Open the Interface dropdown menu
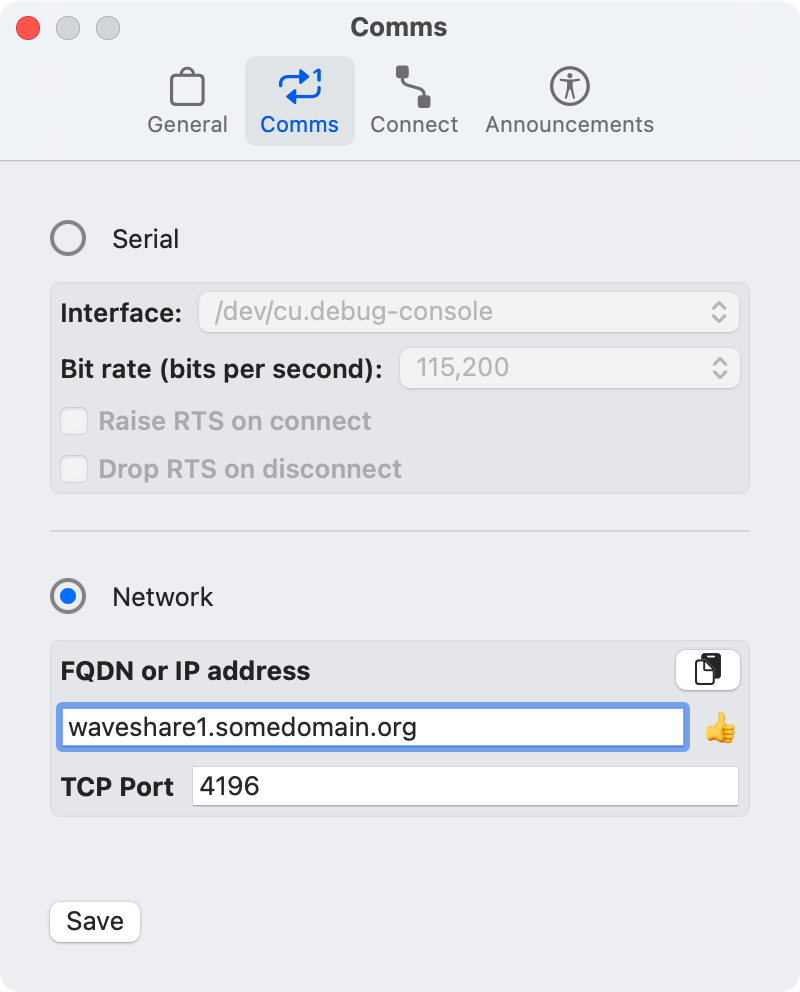The height and width of the screenshot is (992, 800). click(x=469, y=312)
